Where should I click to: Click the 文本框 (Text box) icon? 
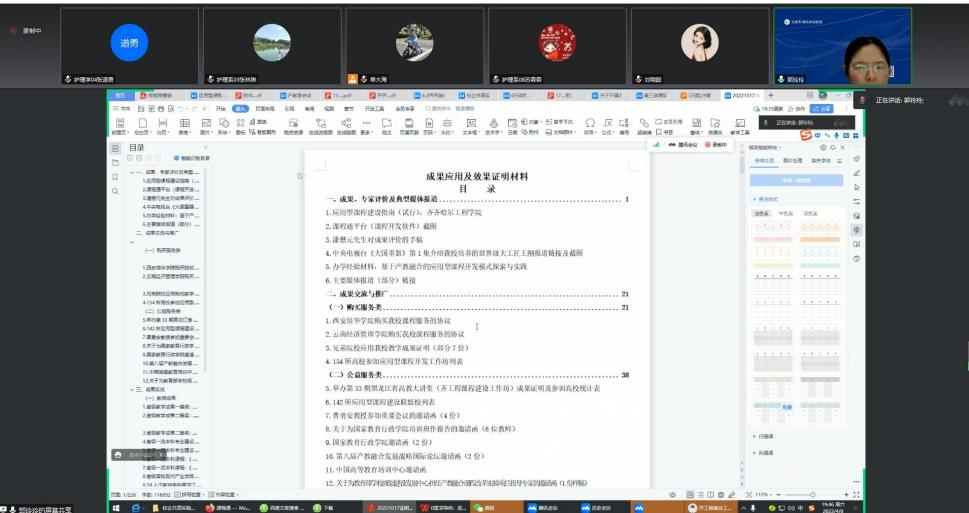pos(470,125)
